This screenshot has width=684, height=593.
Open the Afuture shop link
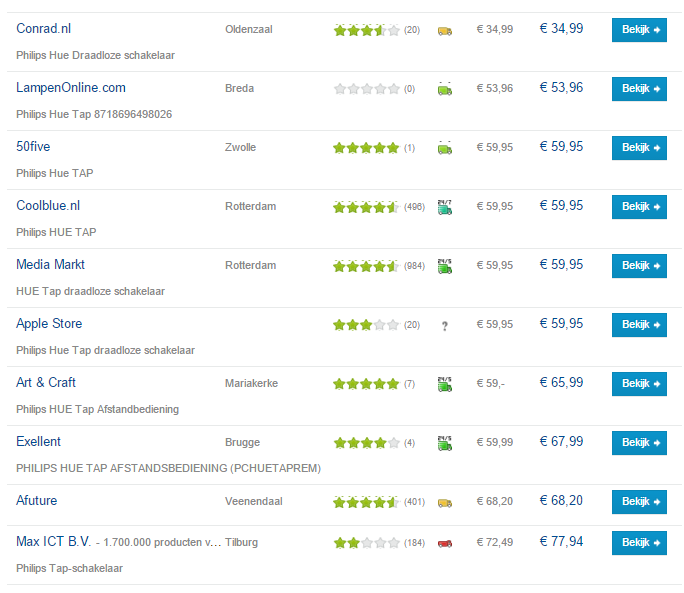(x=37, y=500)
